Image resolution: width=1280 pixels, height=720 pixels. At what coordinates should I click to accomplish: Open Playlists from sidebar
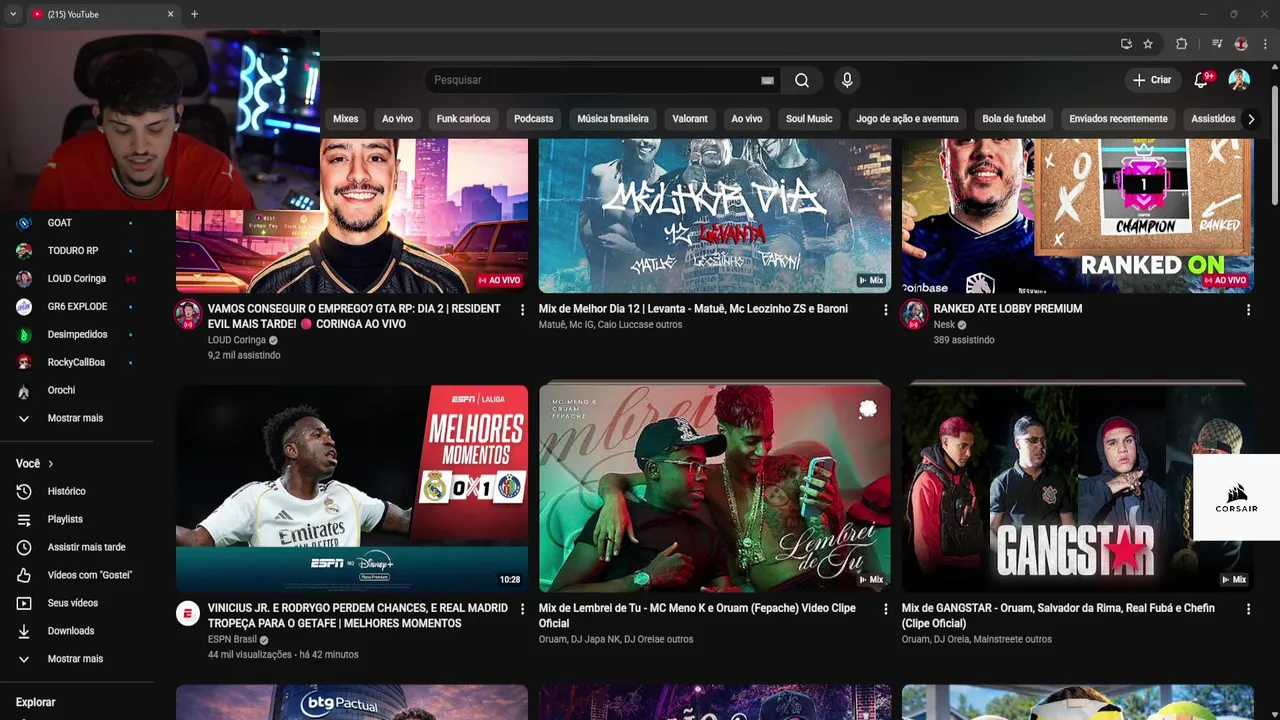pos(76,520)
